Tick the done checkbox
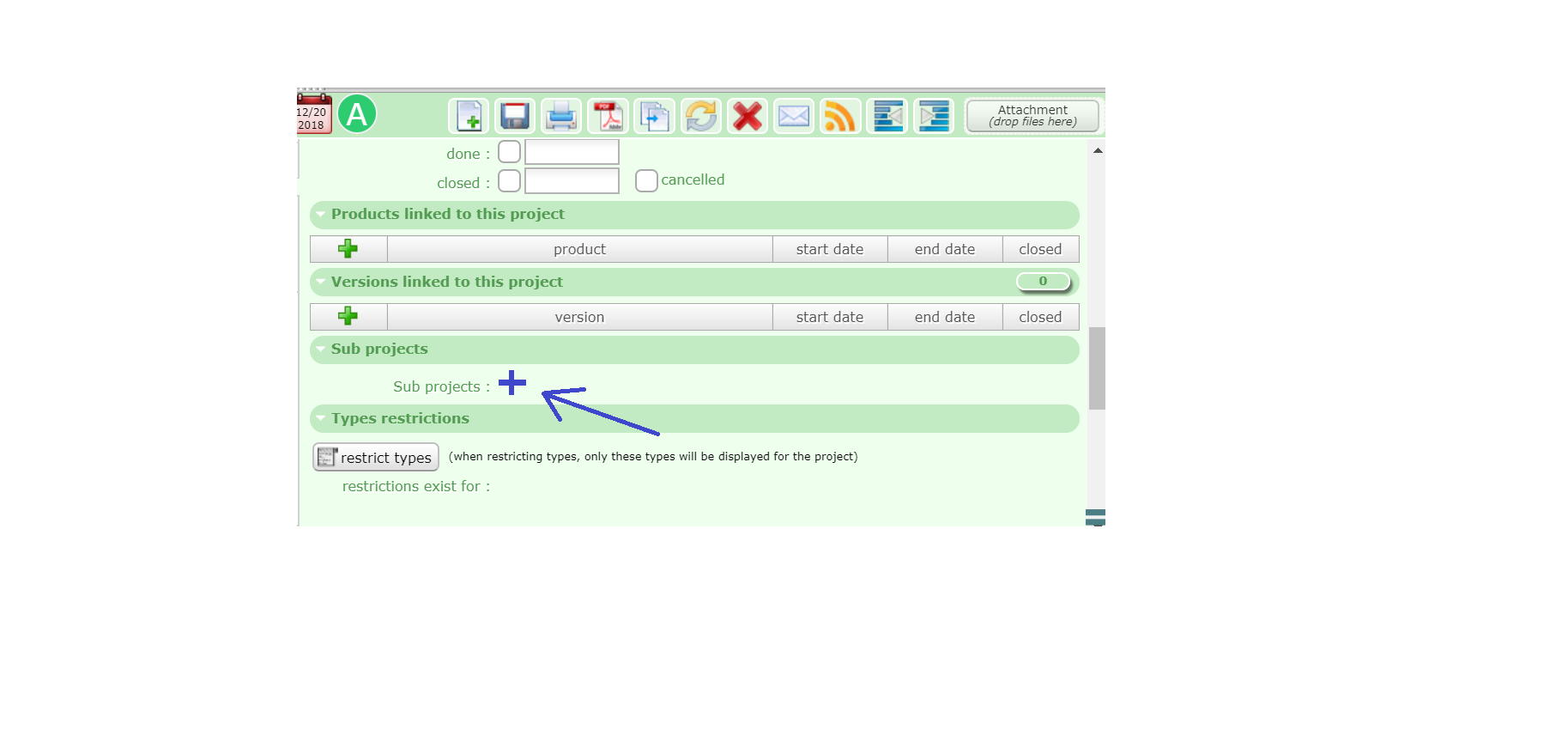This screenshot has width=1568, height=754. pos(509,152)
